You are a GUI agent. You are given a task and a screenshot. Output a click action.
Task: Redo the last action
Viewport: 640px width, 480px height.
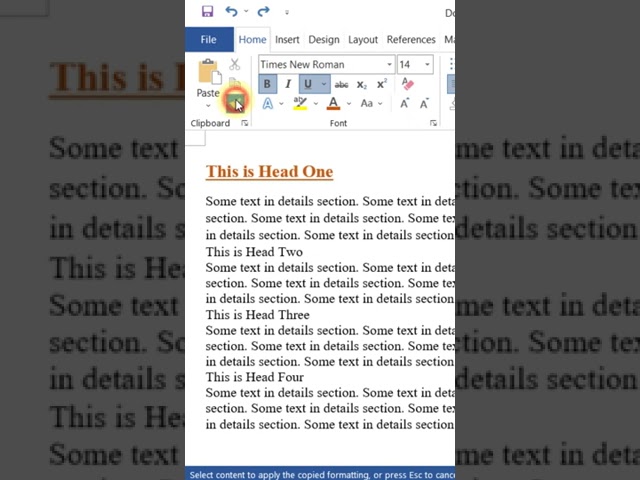coord(264,11)
